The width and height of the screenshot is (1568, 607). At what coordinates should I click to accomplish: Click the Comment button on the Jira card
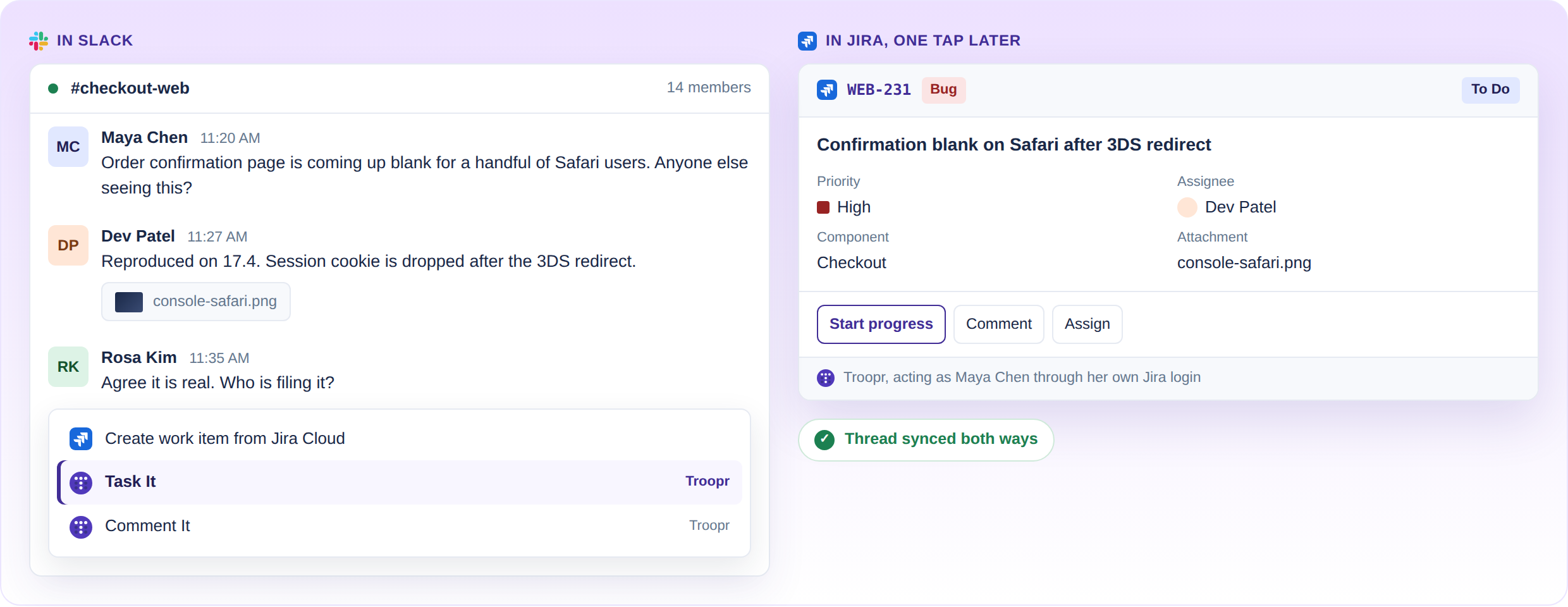tap(999, 324)
